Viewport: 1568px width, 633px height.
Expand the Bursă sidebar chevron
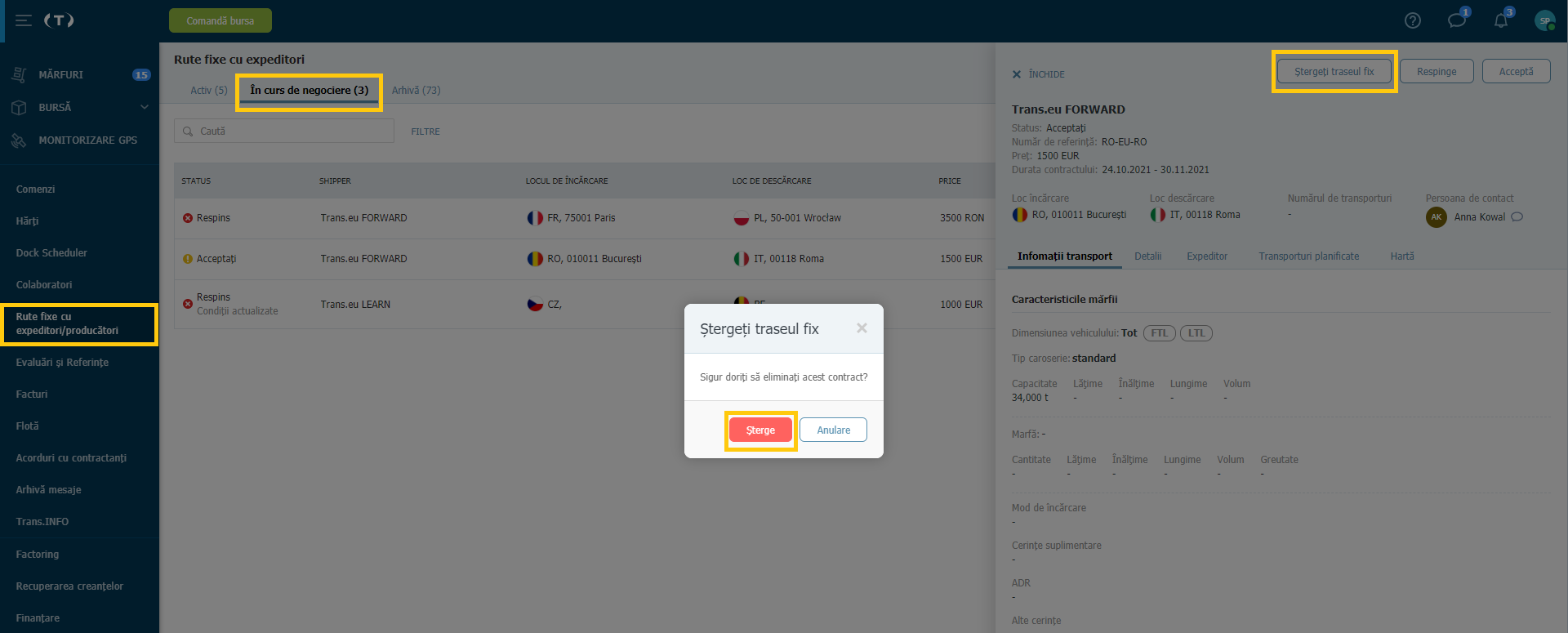145,107
